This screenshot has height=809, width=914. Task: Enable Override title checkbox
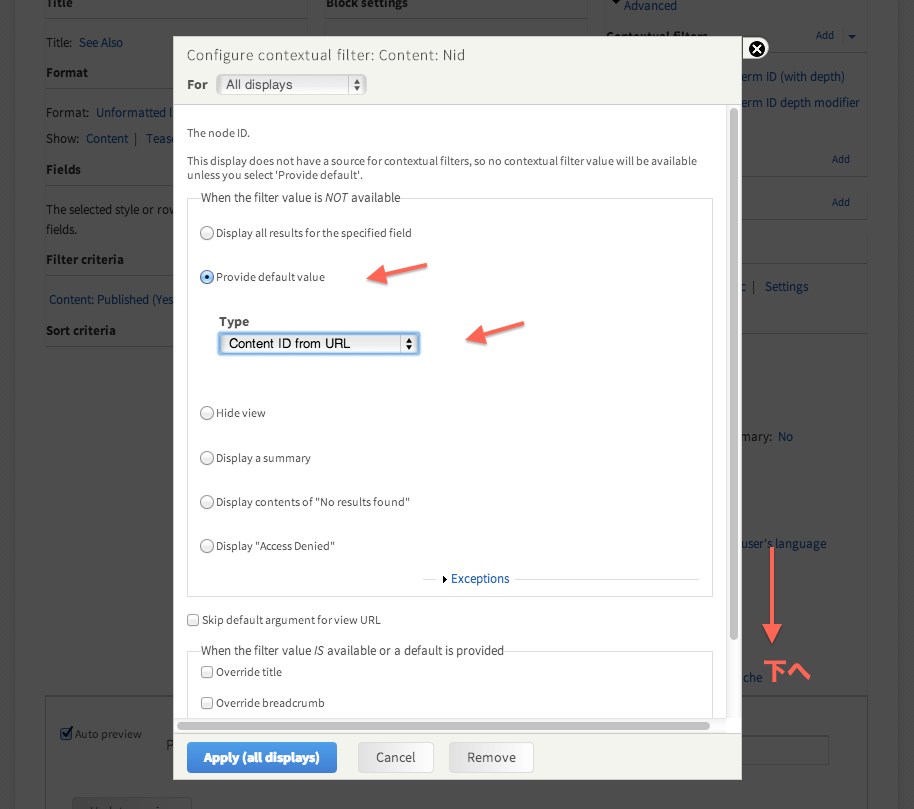[206, 672]
